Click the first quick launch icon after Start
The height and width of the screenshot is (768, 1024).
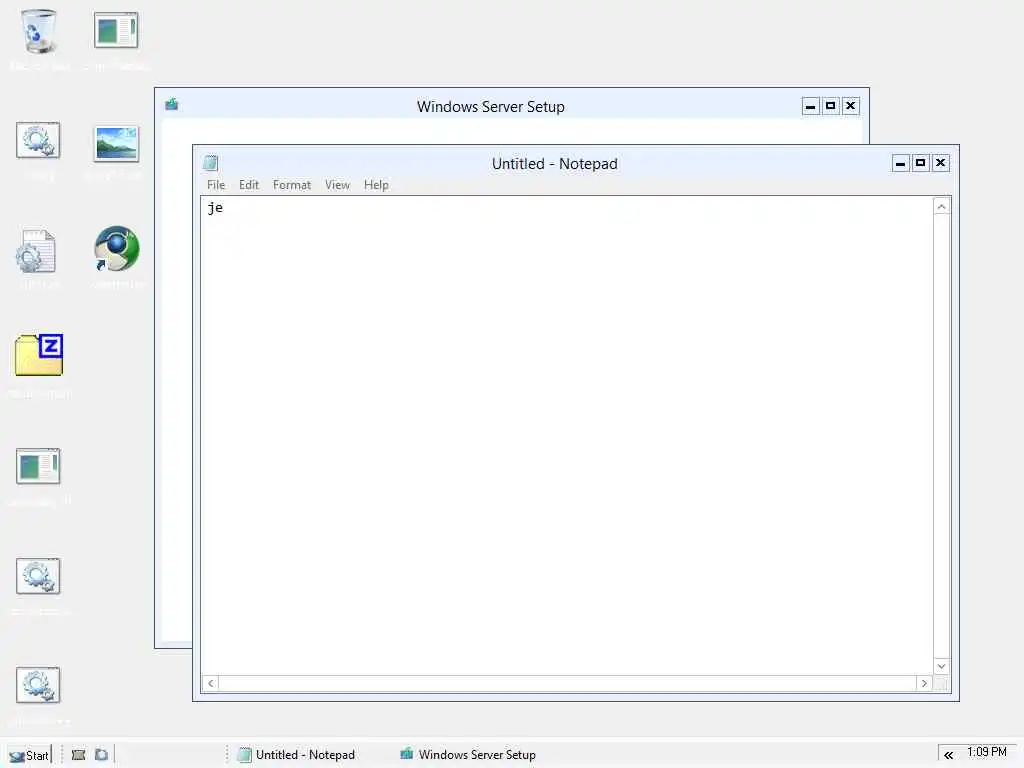78,755
